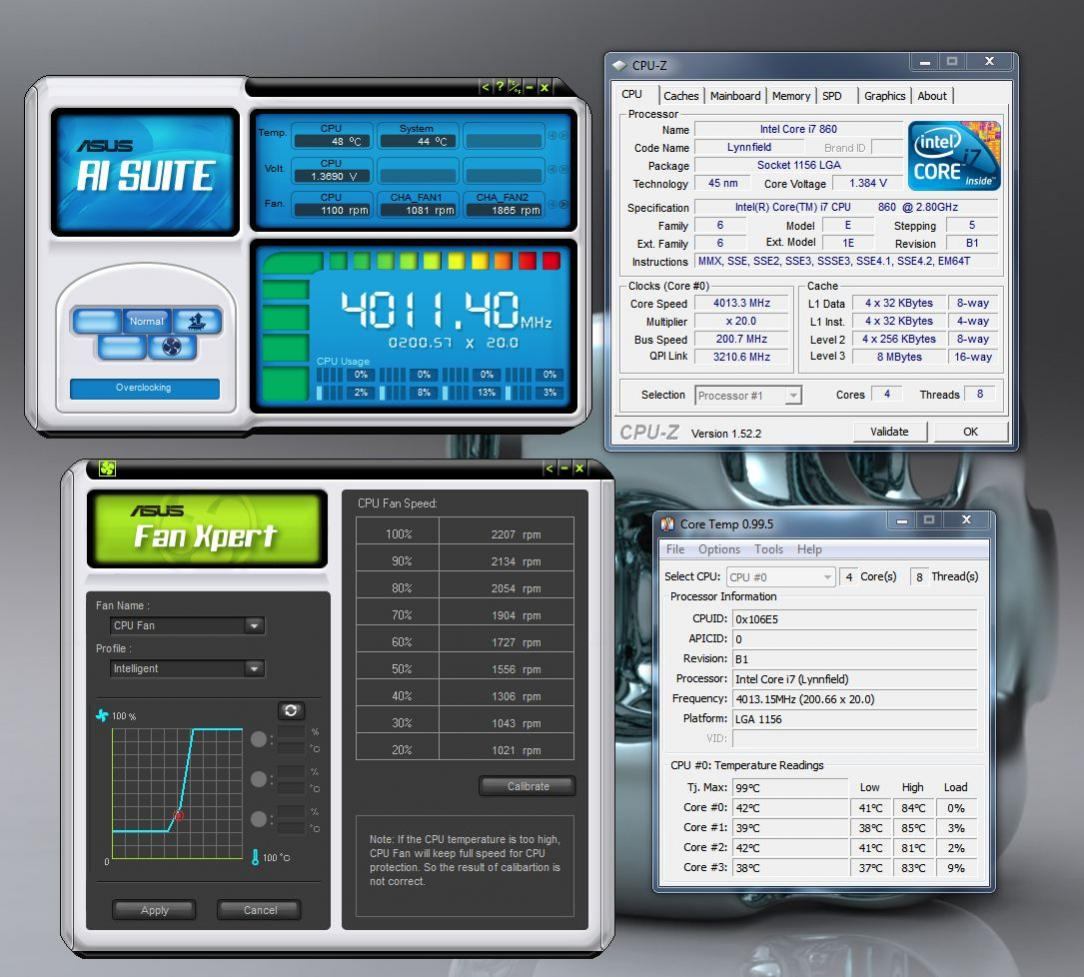
Task: Click the Validate button in CPU-Z
Action: pyautogui.click(x=889, y=431)
